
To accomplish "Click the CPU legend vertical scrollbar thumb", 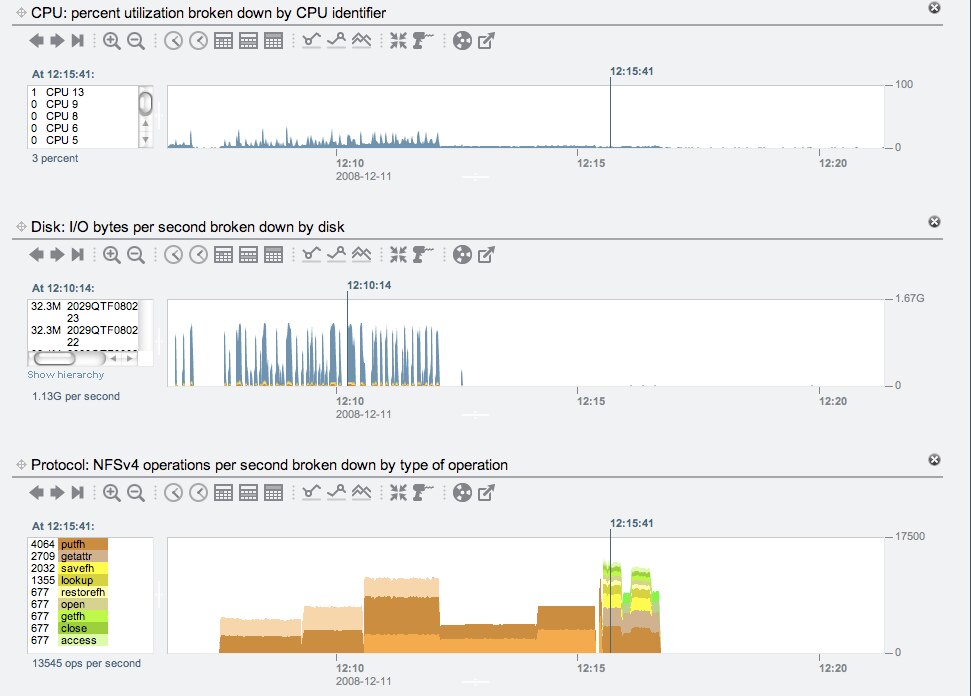I will pos(146,103).
